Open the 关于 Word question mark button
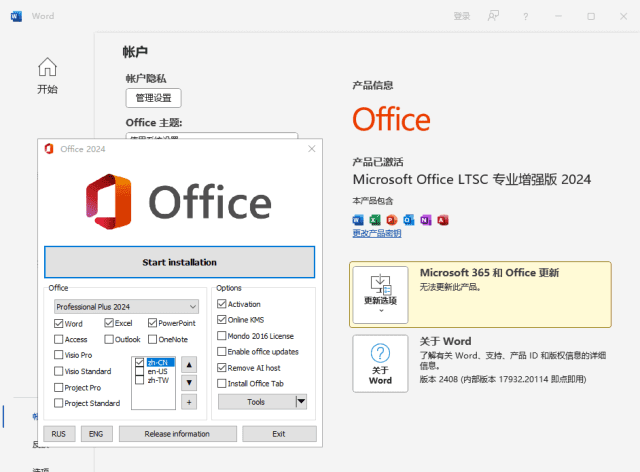This screenshot has height=472, width=640. tap(380, 364)
